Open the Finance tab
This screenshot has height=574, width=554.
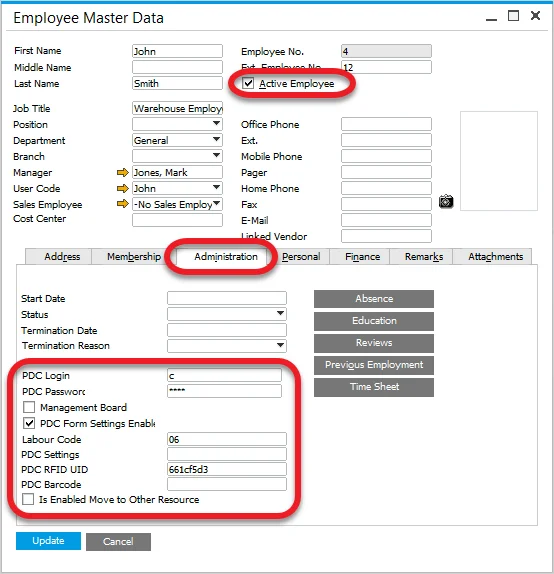coord(360,256)
